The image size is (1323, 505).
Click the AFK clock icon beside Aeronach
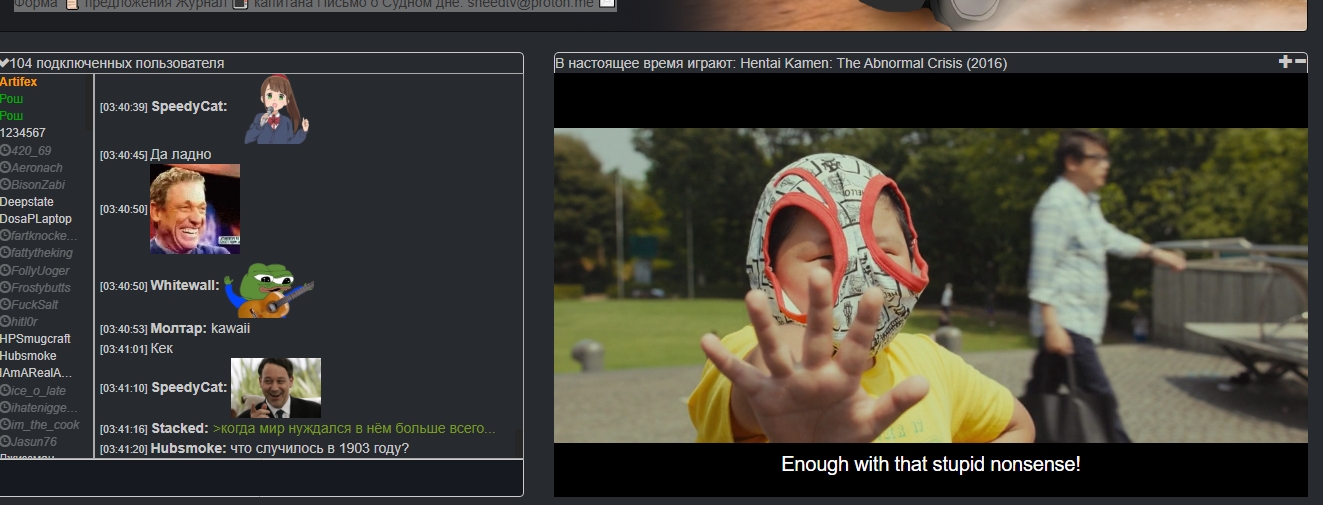pyautogui.click(x=5, y=168)
